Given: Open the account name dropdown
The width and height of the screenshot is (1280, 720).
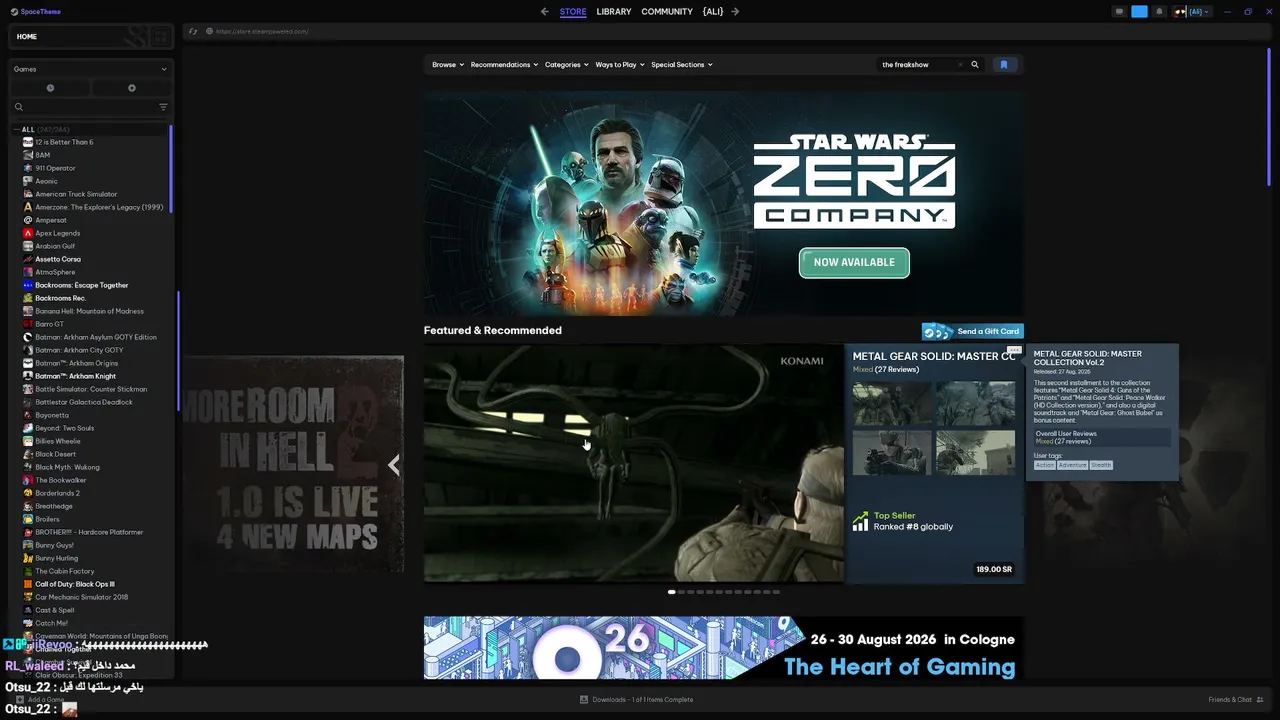Looking at the screenshot, I should 1199,12.
